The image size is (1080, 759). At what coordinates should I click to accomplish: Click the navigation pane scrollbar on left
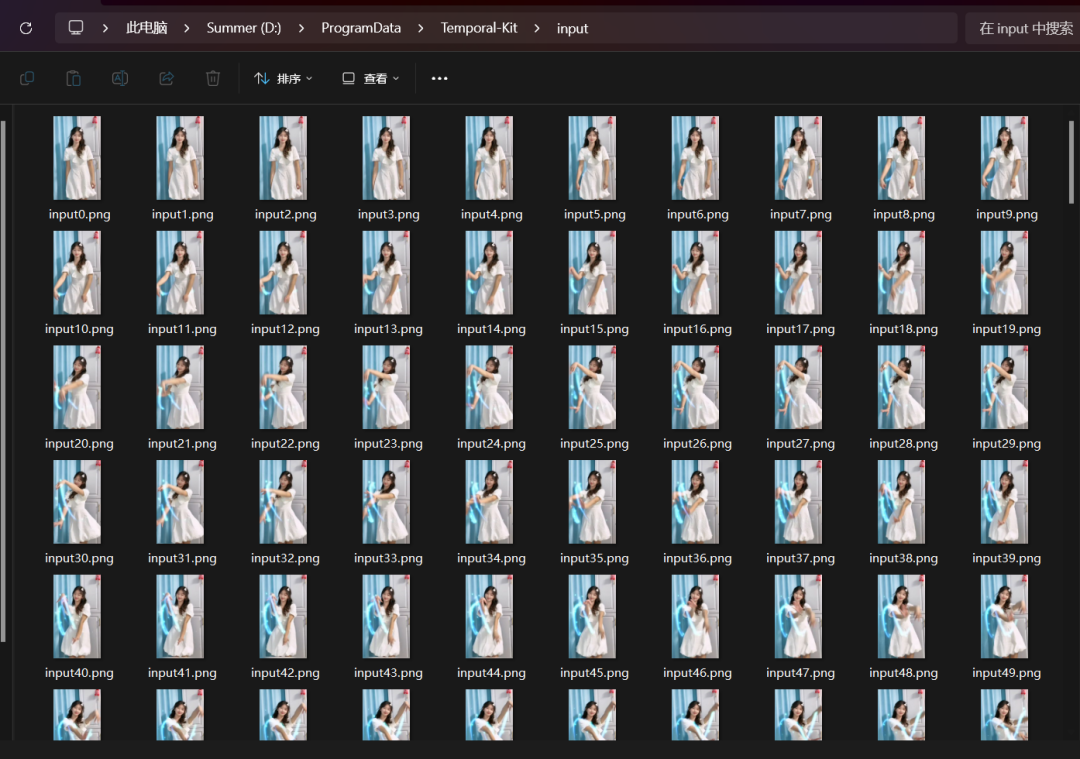pos(3,381)
